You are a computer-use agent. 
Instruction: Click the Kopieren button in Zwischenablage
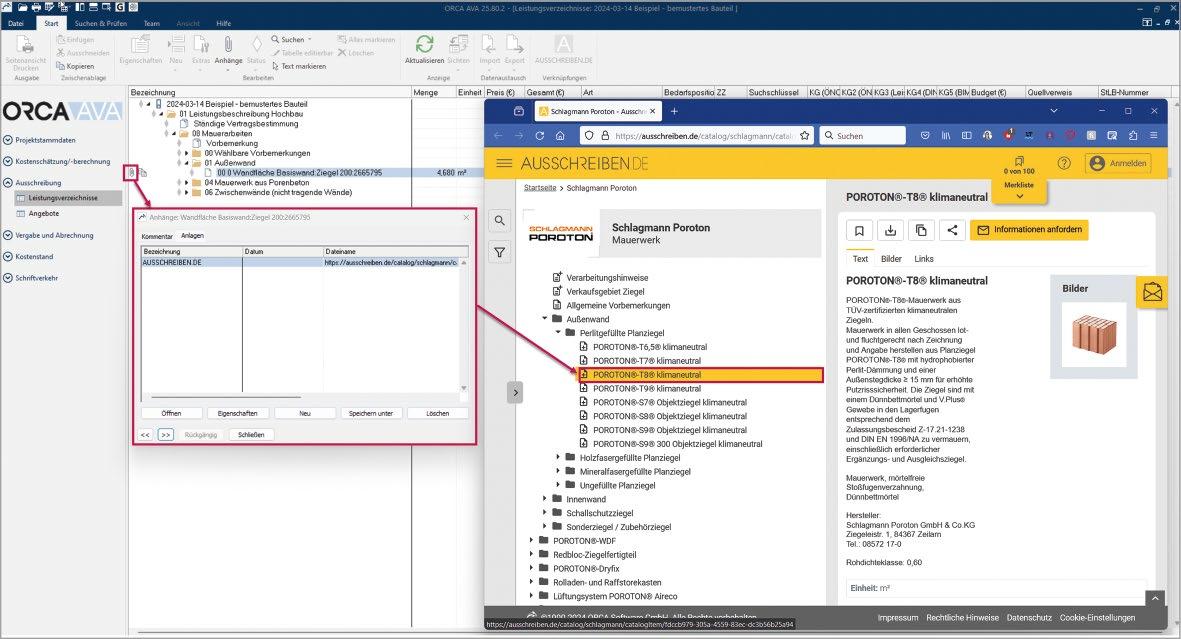75,66
